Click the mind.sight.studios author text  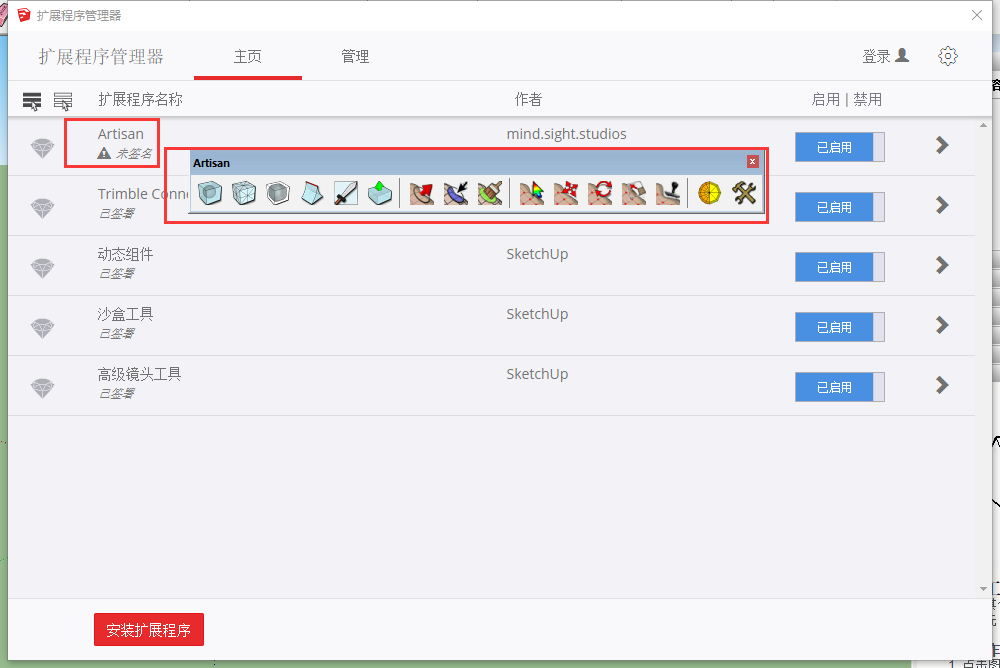[566, 134]
